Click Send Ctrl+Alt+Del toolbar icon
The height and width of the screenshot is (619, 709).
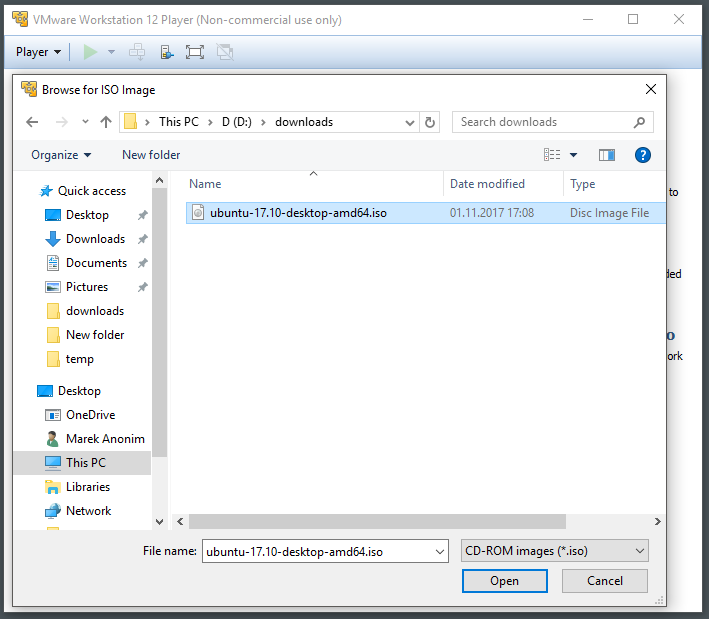[x=137, y=52]
